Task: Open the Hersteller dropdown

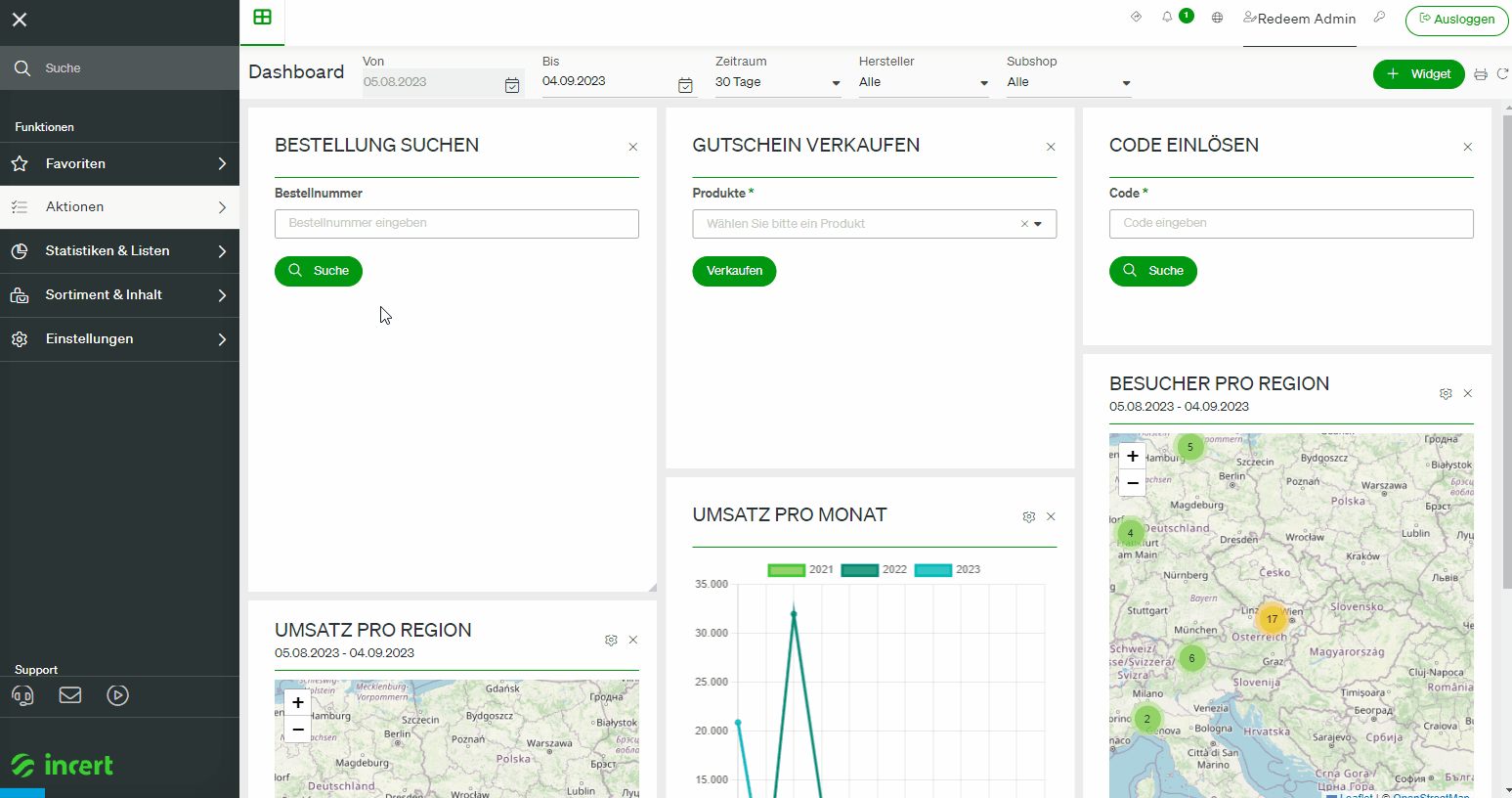Action: tap(924, 82)
